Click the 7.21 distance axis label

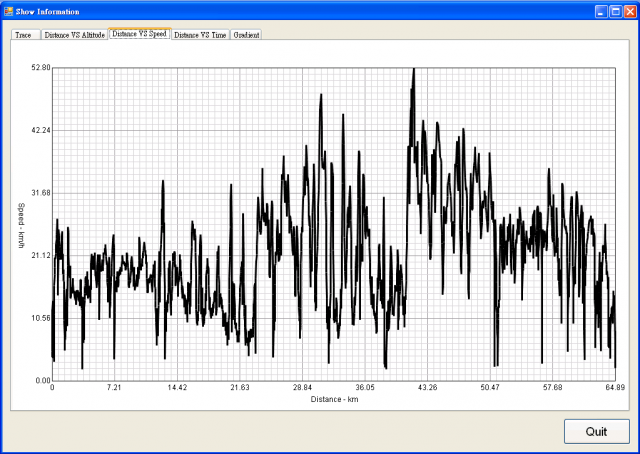point(114,387)
